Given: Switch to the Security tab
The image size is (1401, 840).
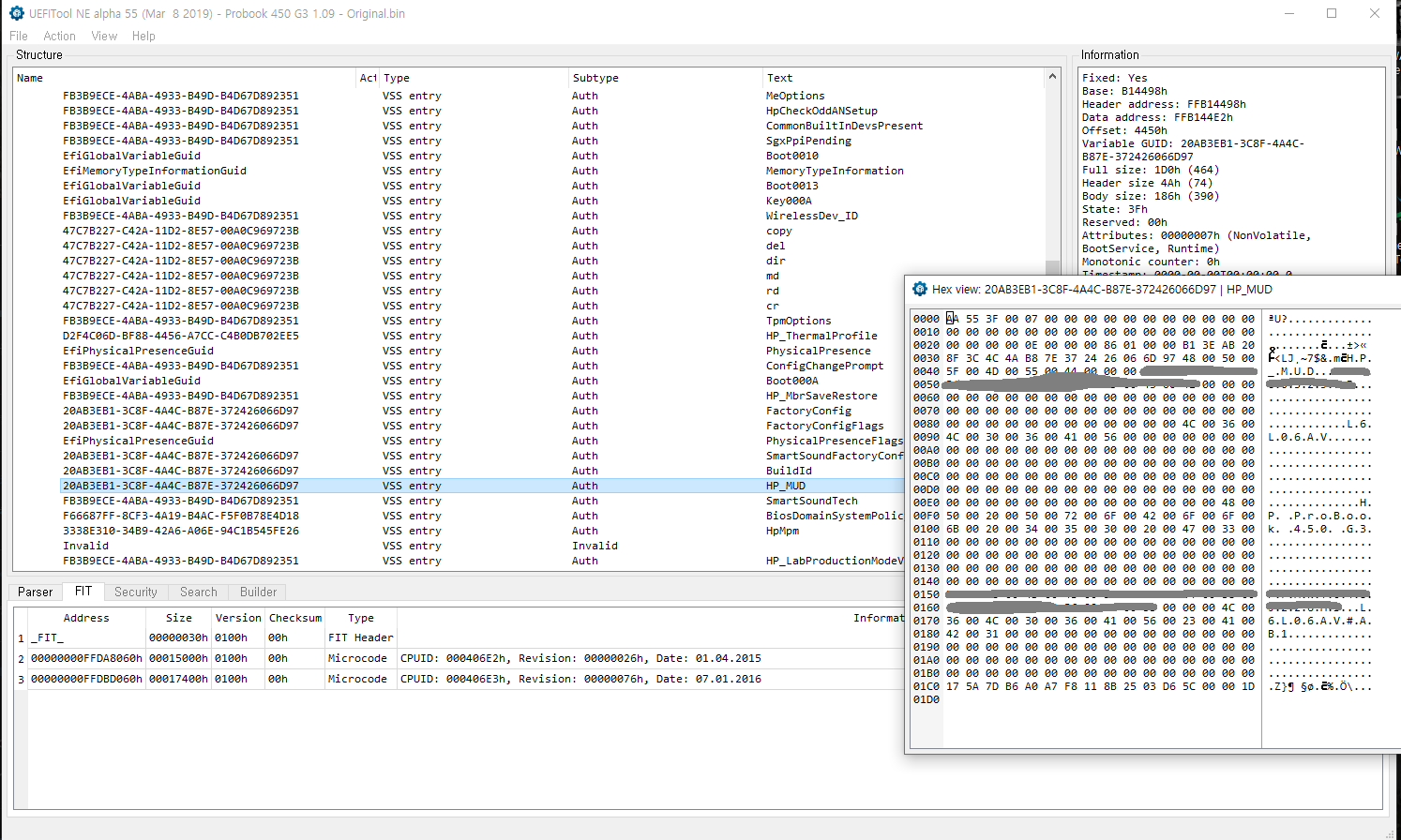Looking at the screenshot, I should tap(136, 592).
